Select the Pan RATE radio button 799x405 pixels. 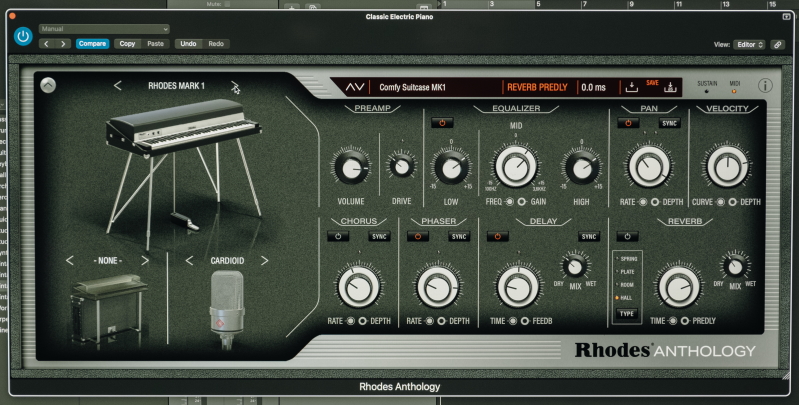[643, 202]
